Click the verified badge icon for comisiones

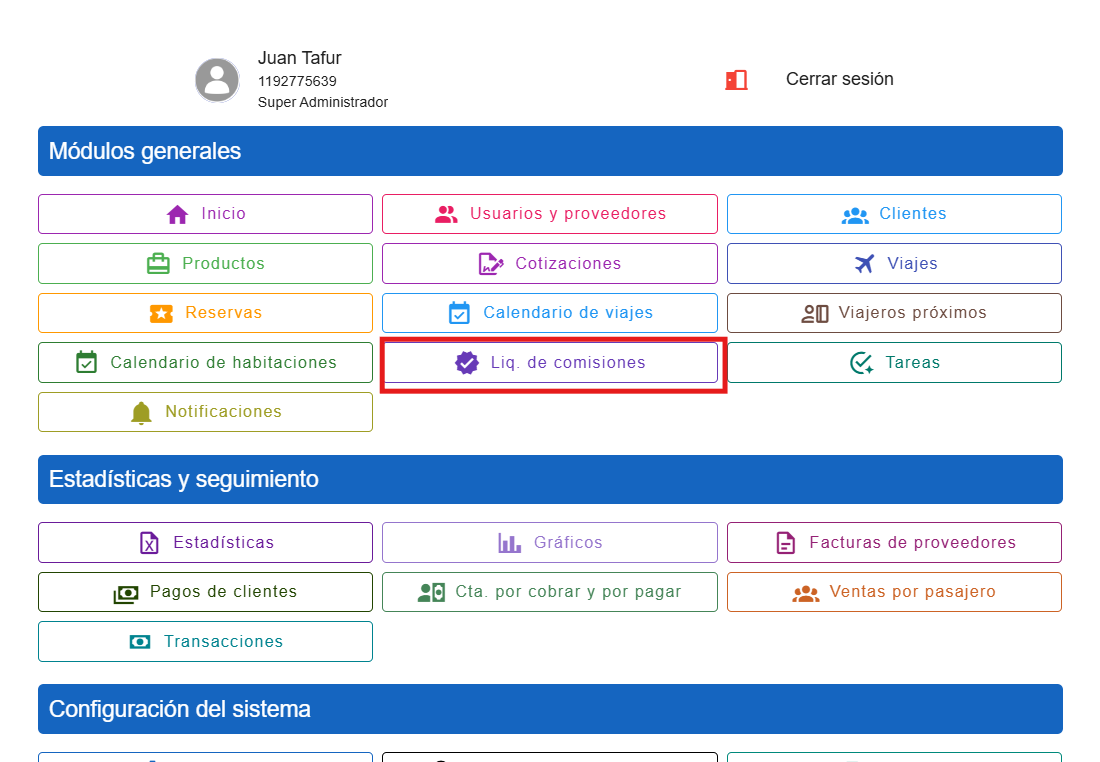point(467,363)
